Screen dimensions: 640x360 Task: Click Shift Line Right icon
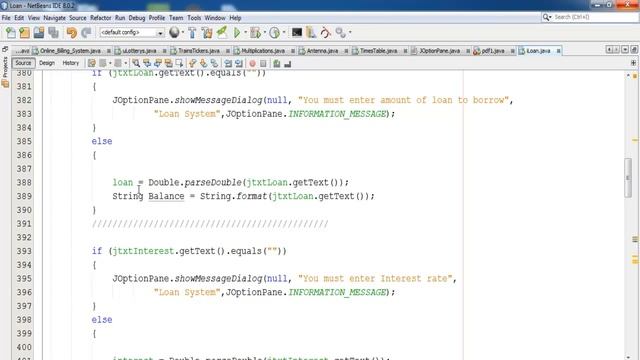(x=239, y=63)
